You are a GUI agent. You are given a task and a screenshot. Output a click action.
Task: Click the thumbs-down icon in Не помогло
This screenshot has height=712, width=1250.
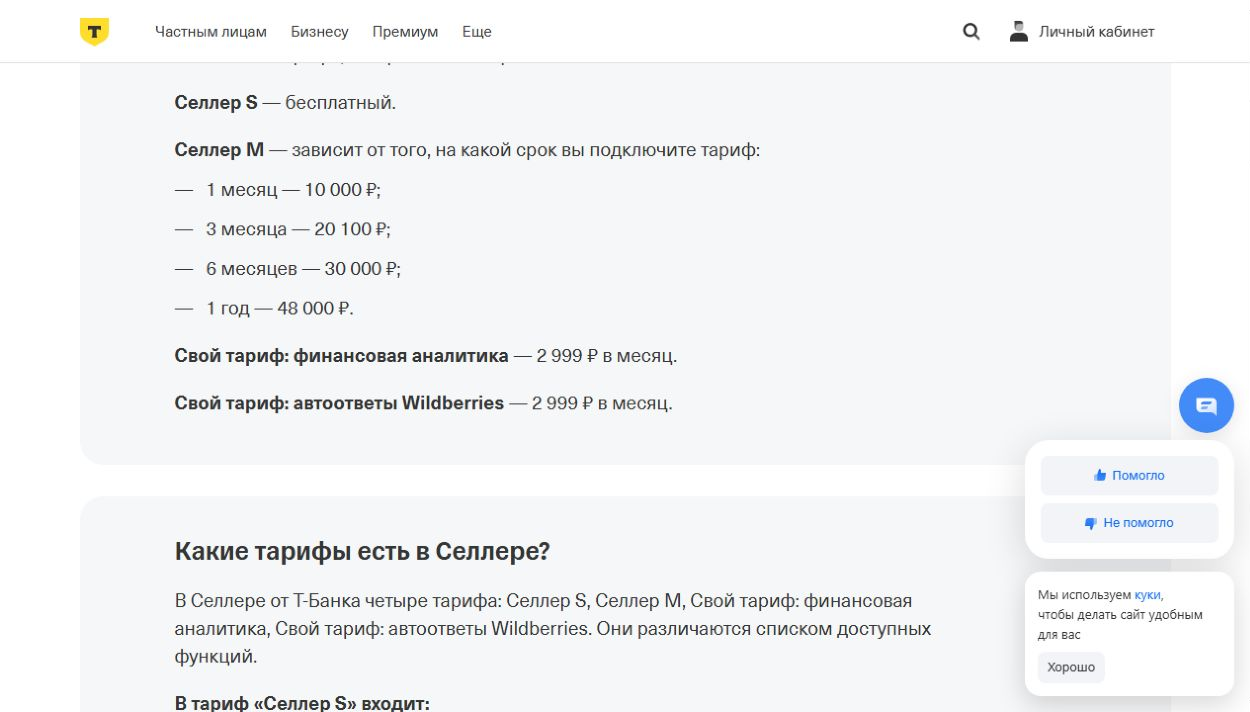[1091, 523]
